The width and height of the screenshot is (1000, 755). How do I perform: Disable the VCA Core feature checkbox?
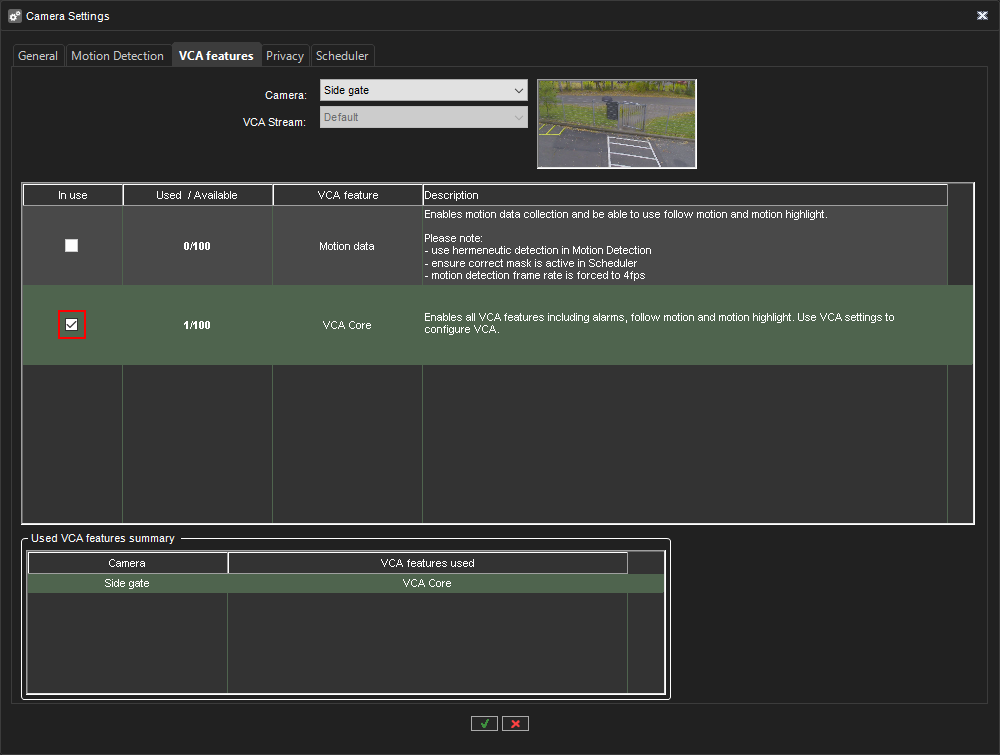[71, 324]
